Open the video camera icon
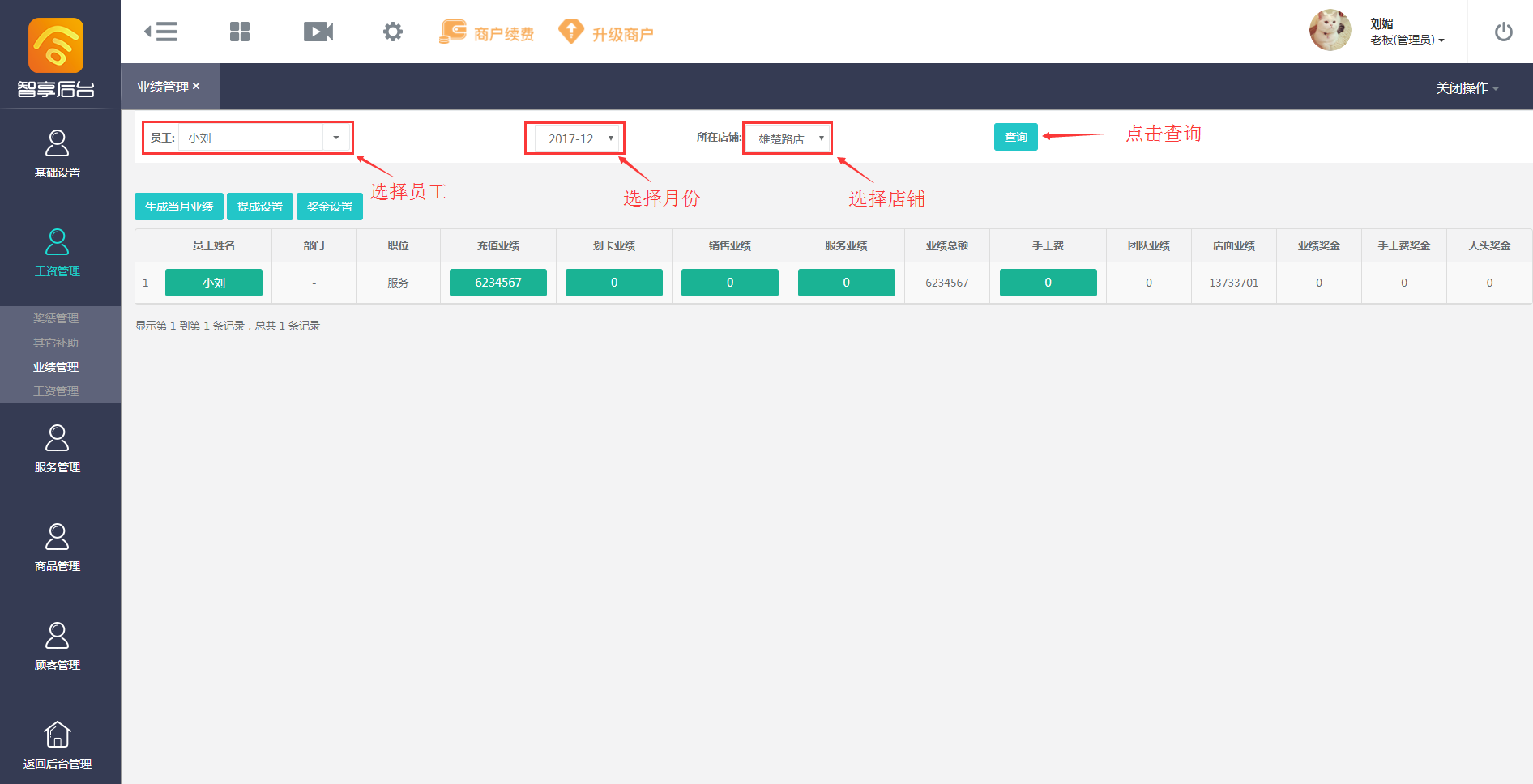 click(x=318, y=32)
